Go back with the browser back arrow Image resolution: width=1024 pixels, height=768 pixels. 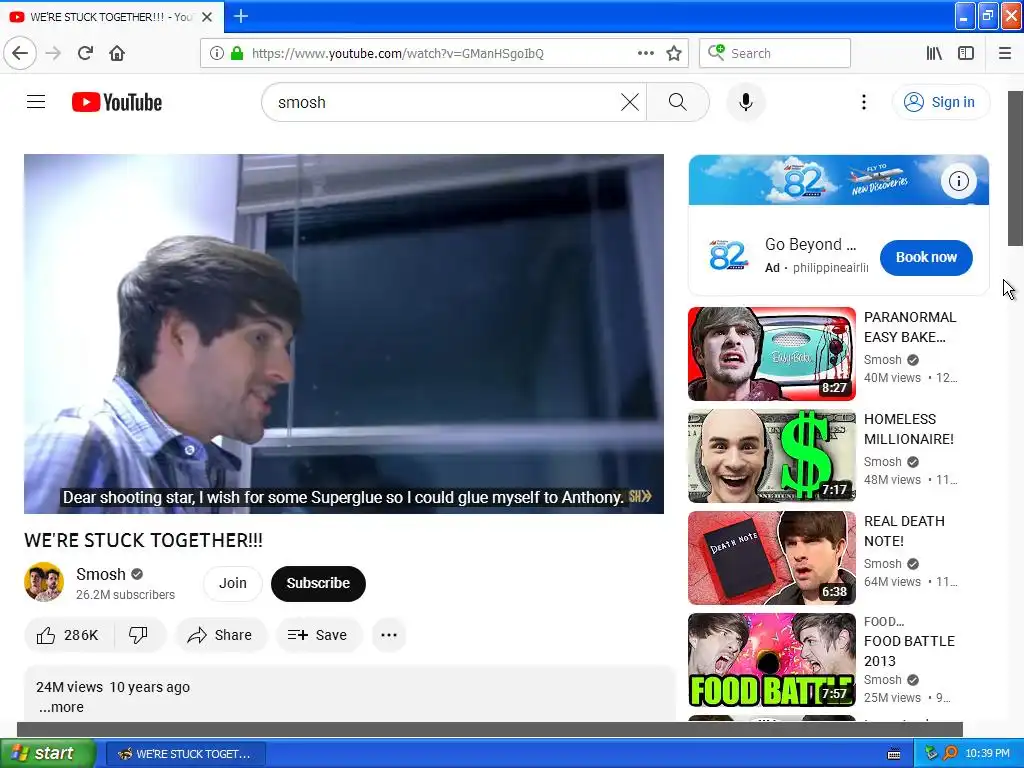pos(20,53)
